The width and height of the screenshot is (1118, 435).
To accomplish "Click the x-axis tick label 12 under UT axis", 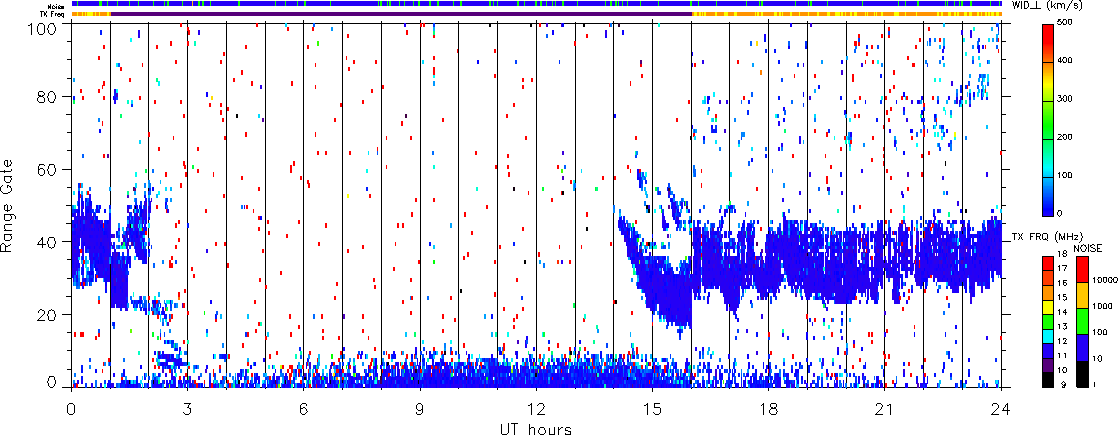I will (x=536, y=410).
